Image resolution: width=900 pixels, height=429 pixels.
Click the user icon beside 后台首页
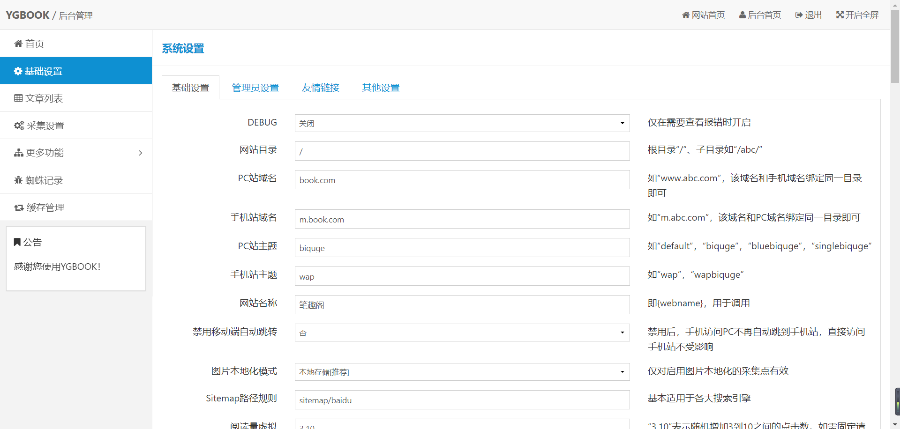[x=742, y=16]
